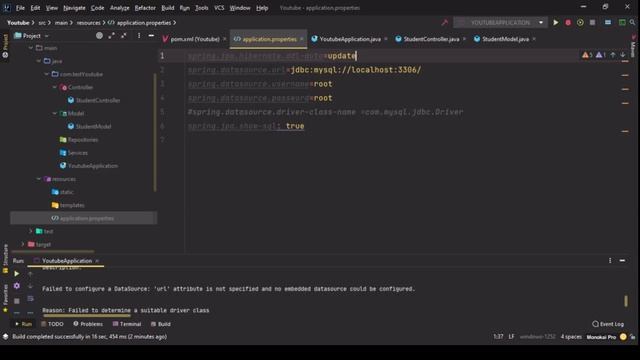
Task: Close the application.properties tab
Action: (302, 39)
